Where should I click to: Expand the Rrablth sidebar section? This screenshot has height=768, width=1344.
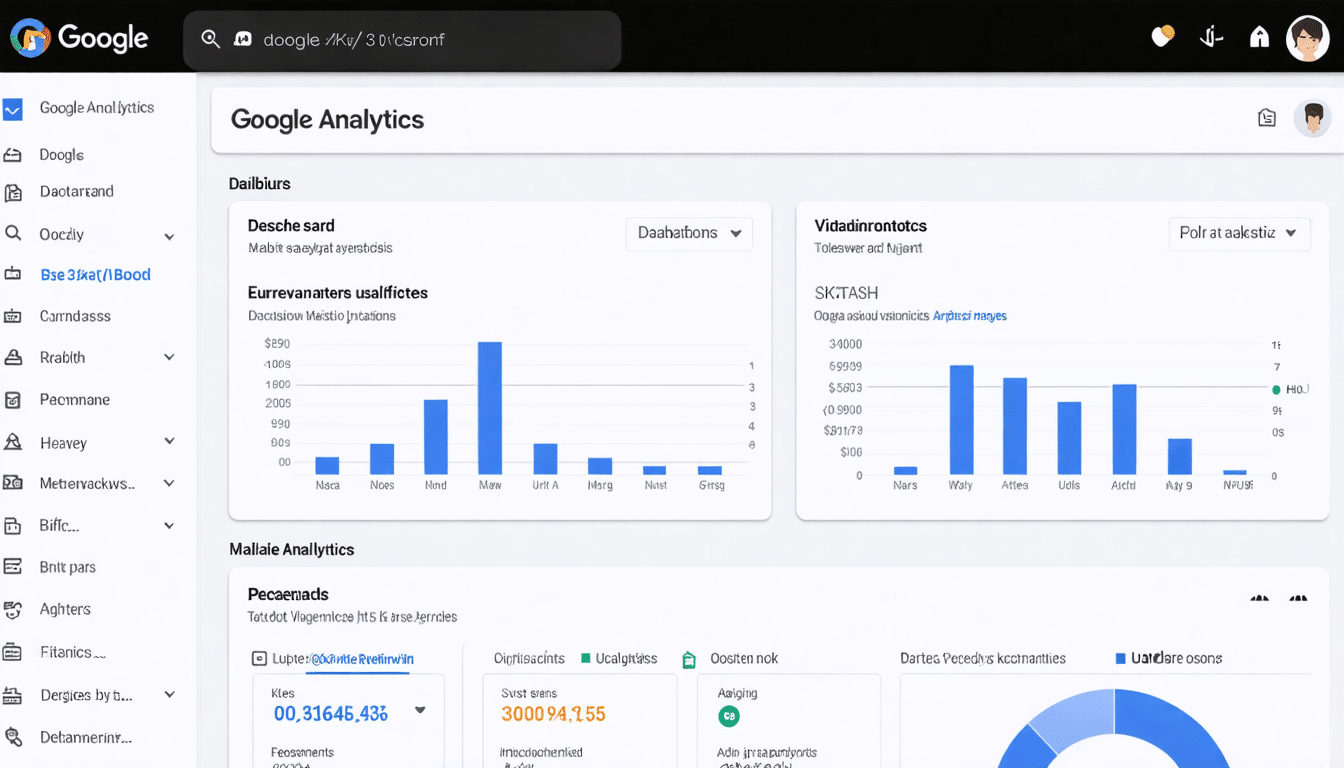(x=169, y=358)
